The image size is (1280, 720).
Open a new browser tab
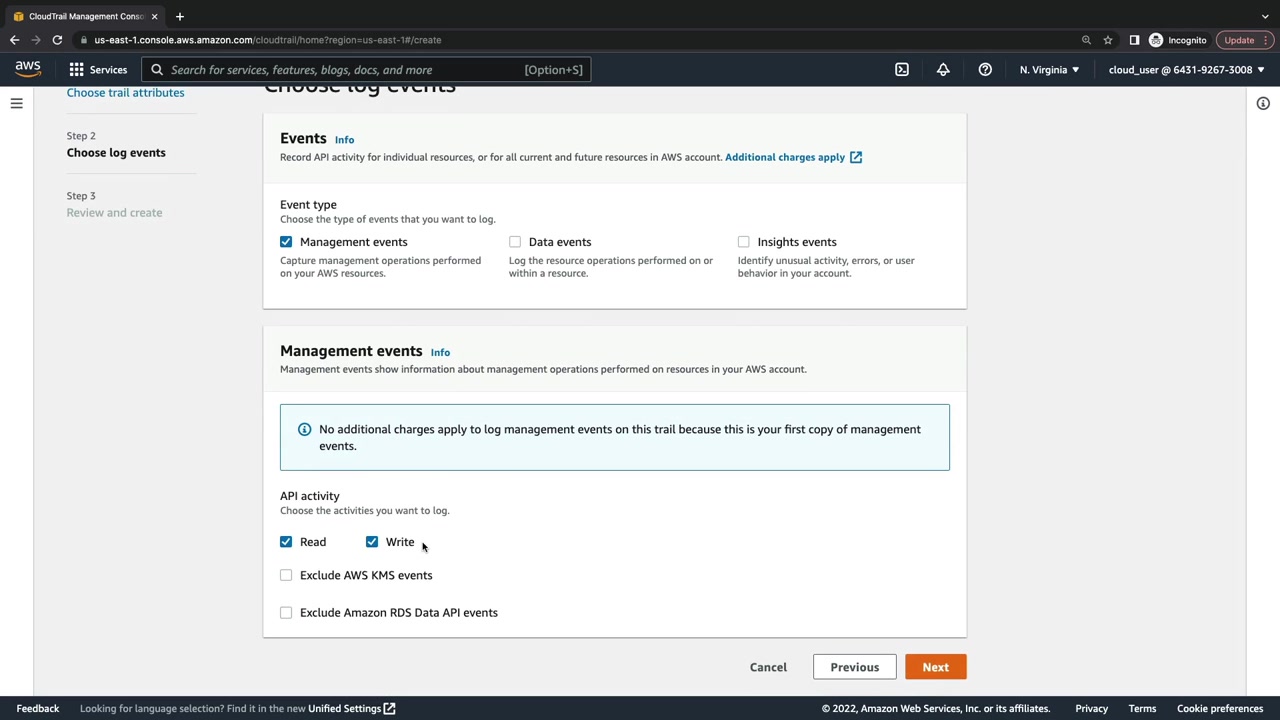tap(179, 16)
